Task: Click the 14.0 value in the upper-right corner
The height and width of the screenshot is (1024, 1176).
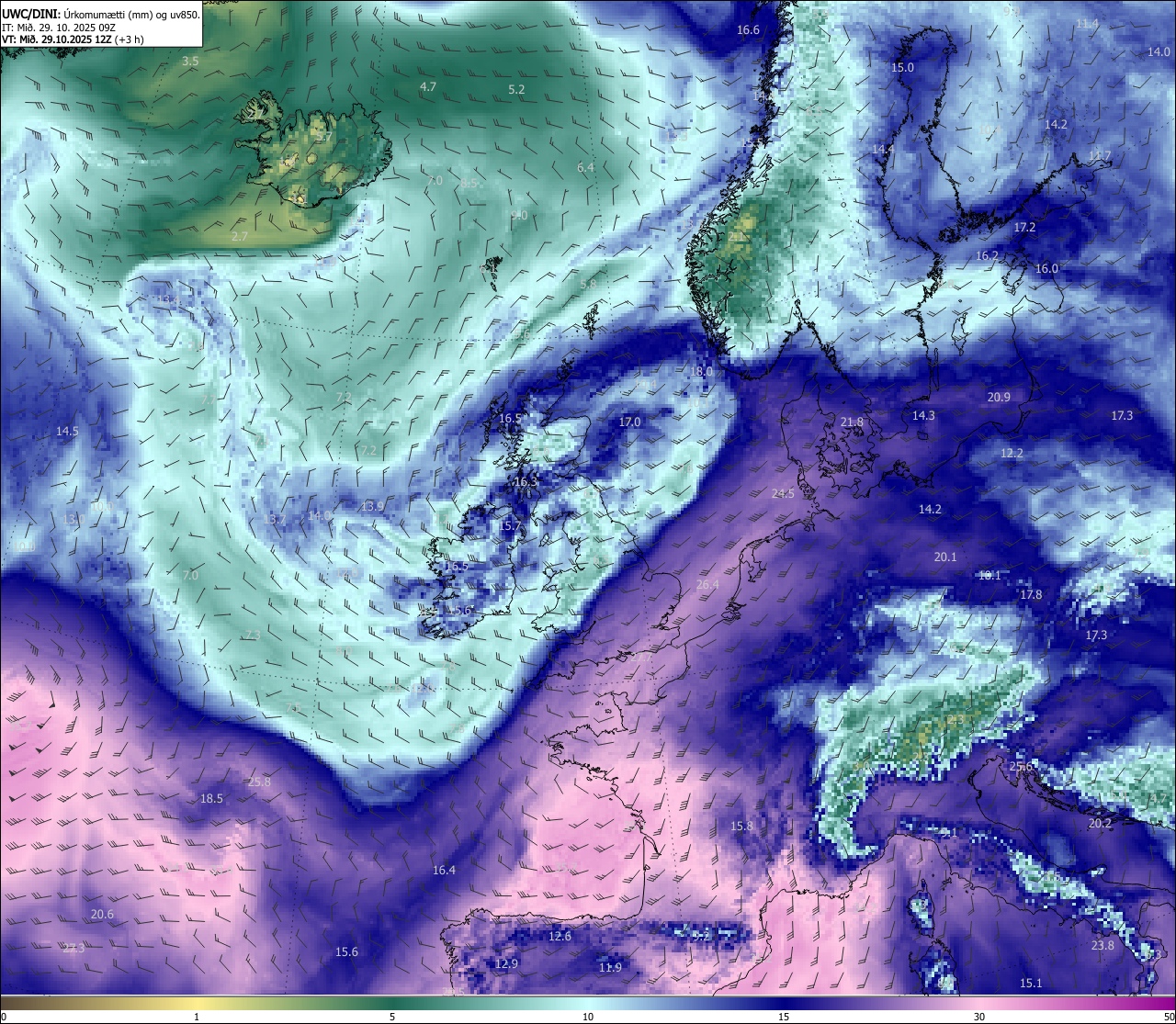Action: point(1159,52)
